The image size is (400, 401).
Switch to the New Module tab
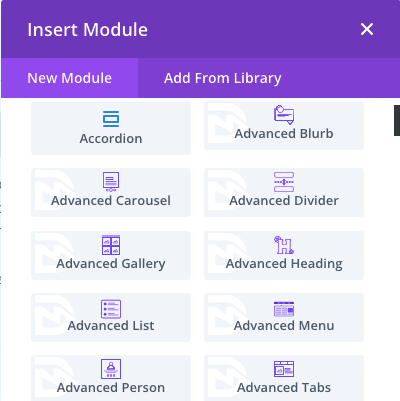[70, 78]
